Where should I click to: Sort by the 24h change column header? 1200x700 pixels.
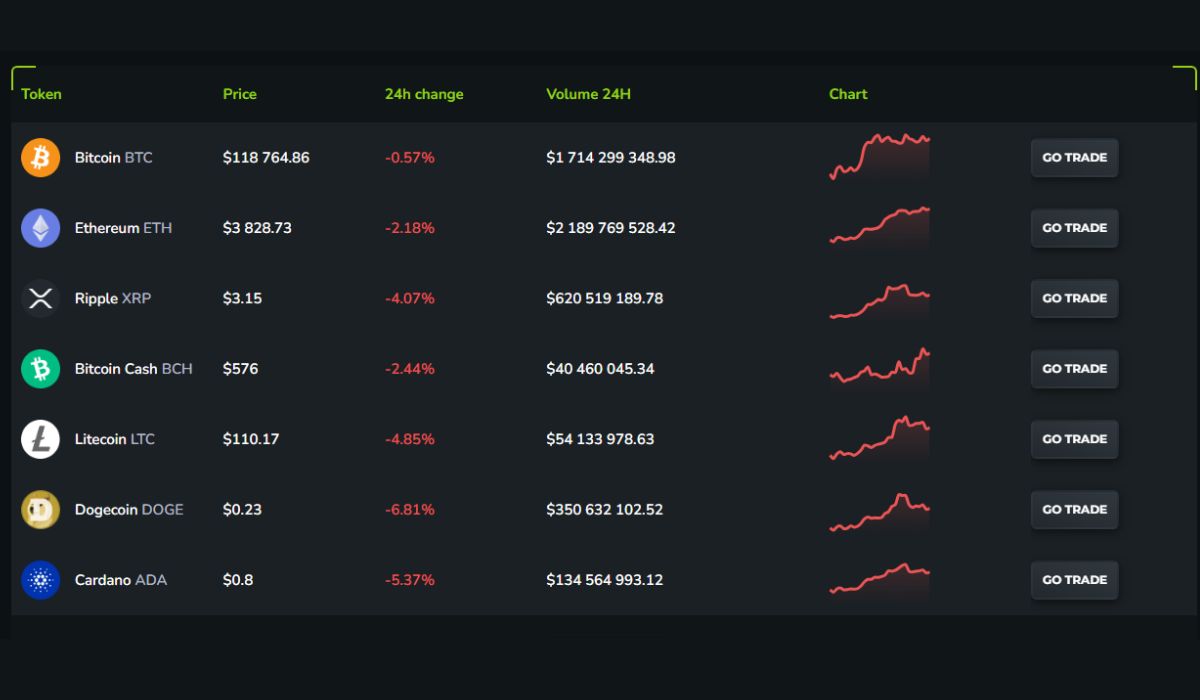[x=422, y=93]
